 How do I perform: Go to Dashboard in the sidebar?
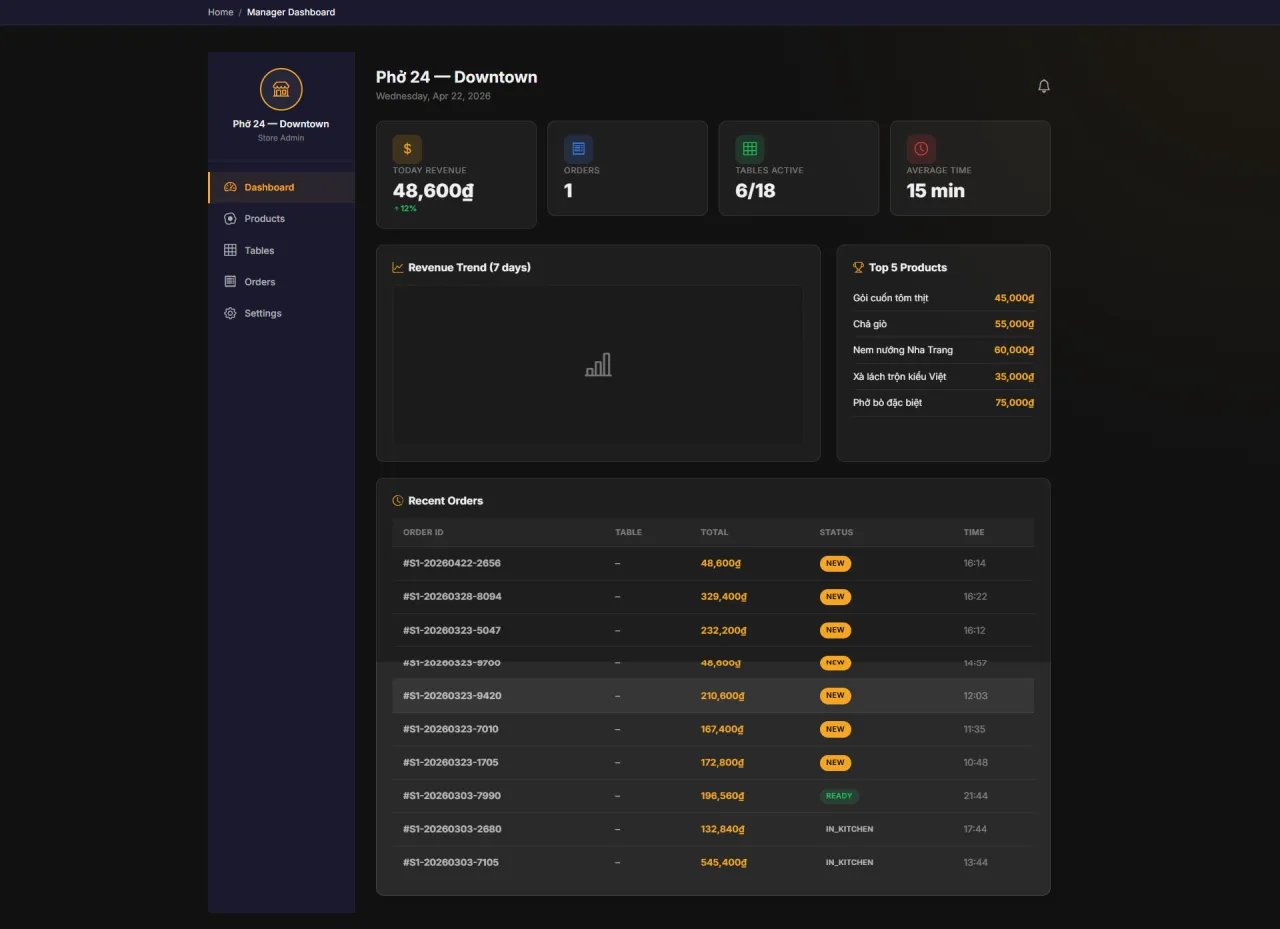tap(281, 187)
